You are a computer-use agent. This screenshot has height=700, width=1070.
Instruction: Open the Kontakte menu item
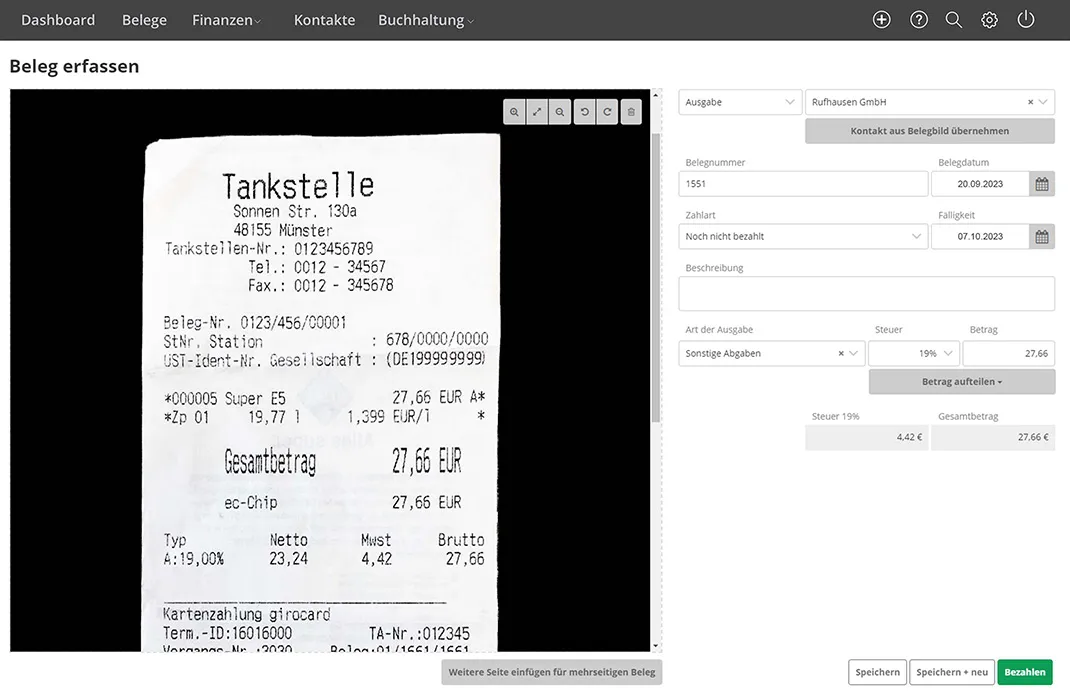point(324,20)
